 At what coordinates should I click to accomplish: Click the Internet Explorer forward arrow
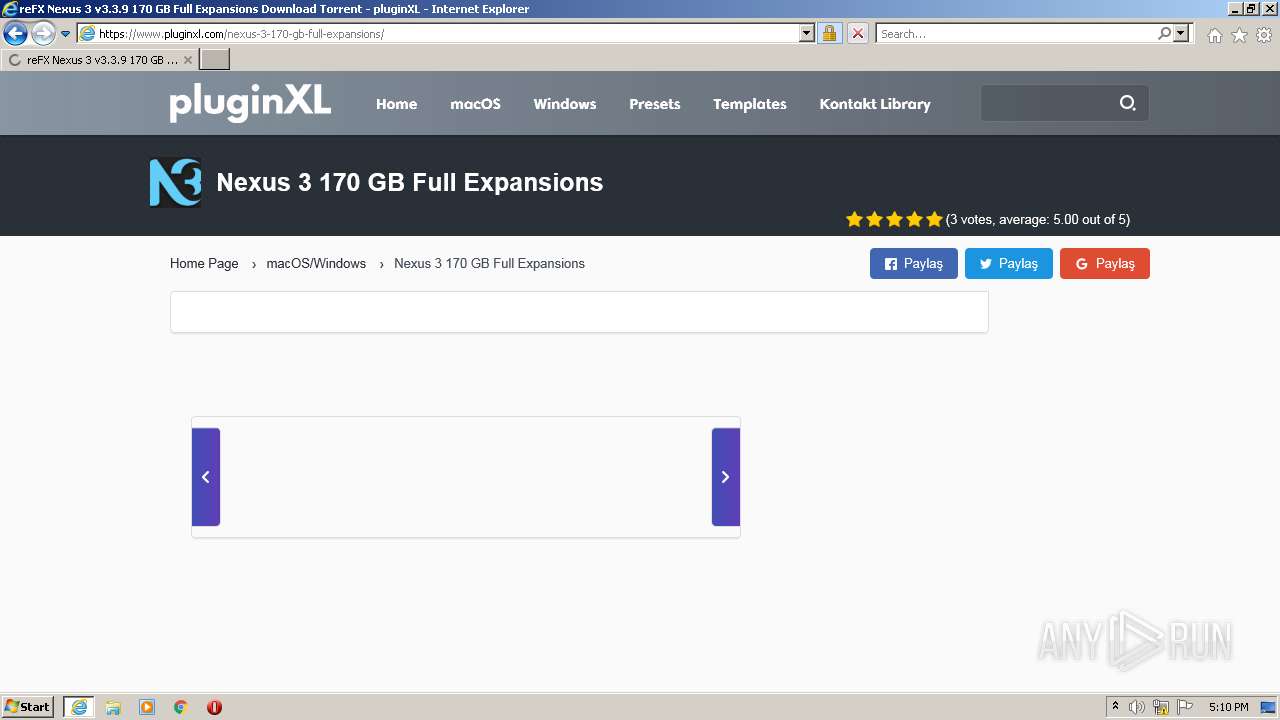click(43, 34)
